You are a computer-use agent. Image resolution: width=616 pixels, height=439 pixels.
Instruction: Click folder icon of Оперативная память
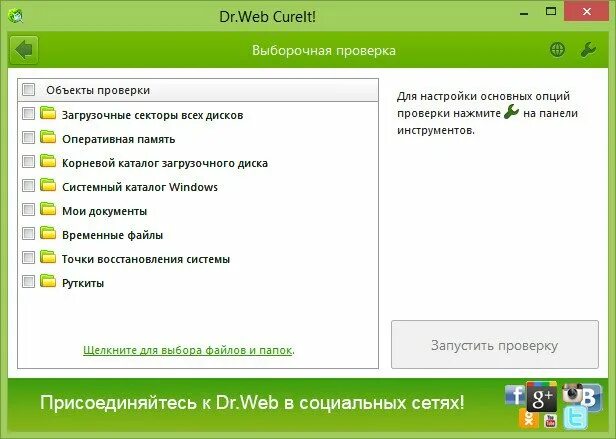pyautogui.click(x=48, y=137)
